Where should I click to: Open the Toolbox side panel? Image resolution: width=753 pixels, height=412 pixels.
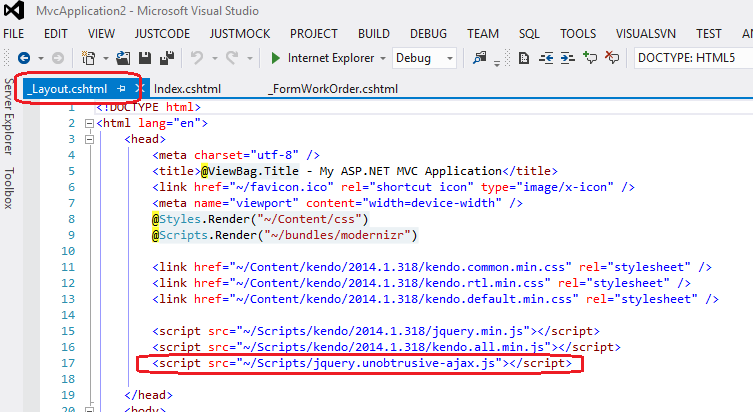9,188
